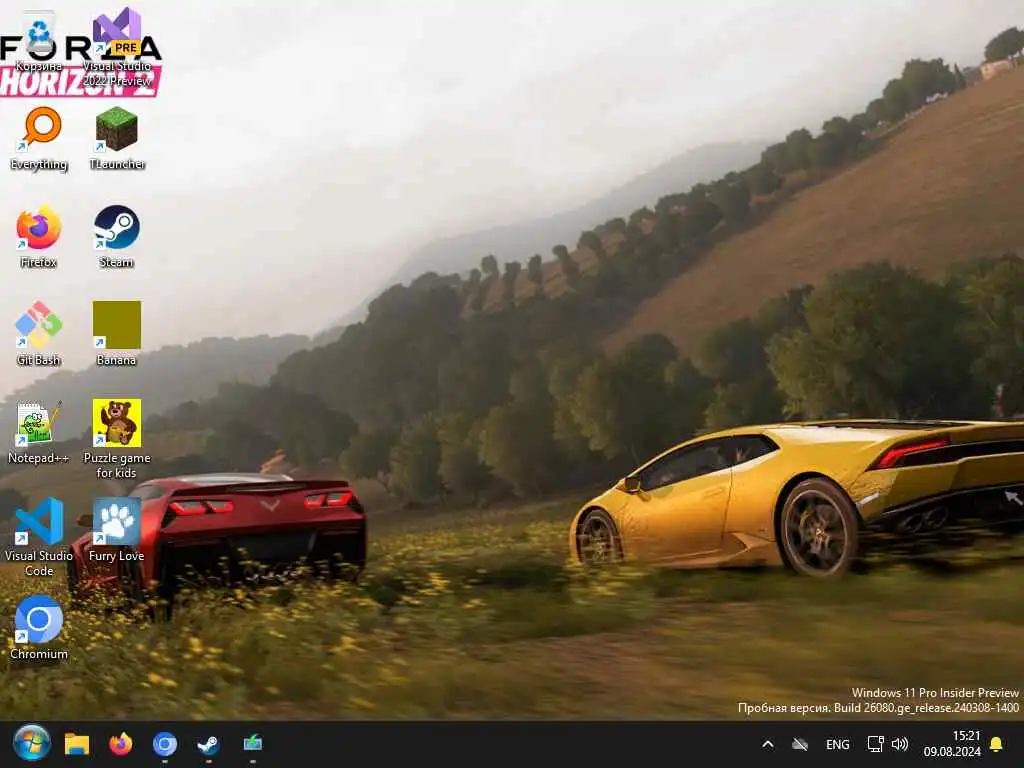Select the Puzzle game for kids icon

tap(117, 439)
